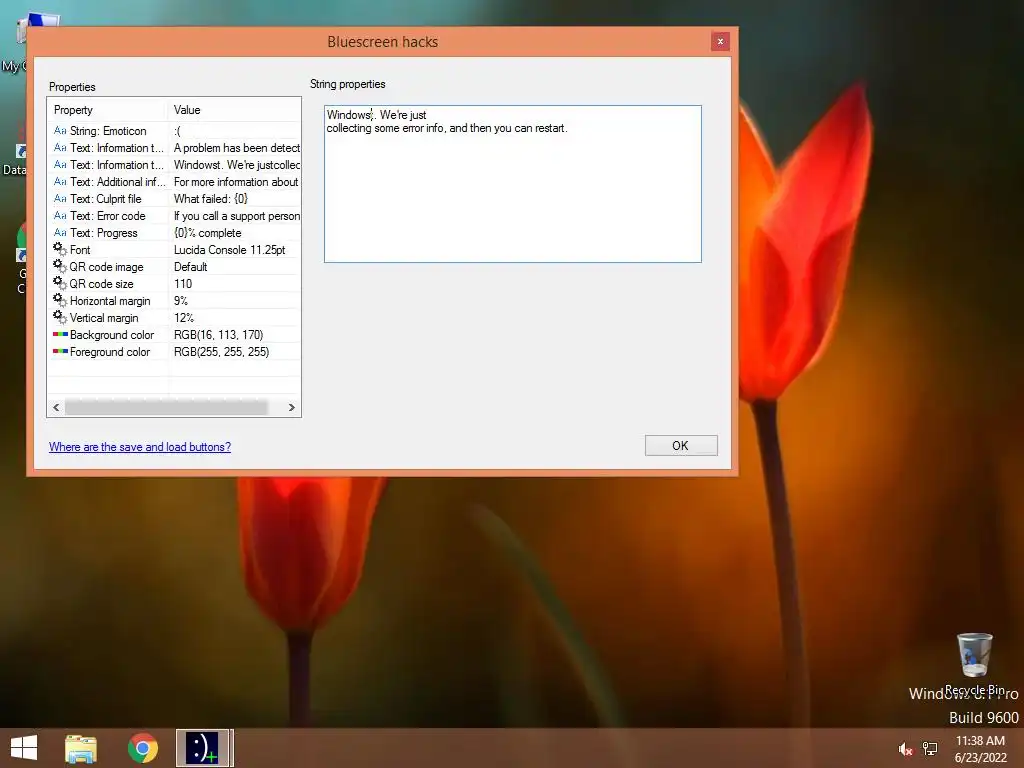The width and height of the screenshot is (1024, 768).
Task: Click value 'If you call a support person'
Action: 236,216
